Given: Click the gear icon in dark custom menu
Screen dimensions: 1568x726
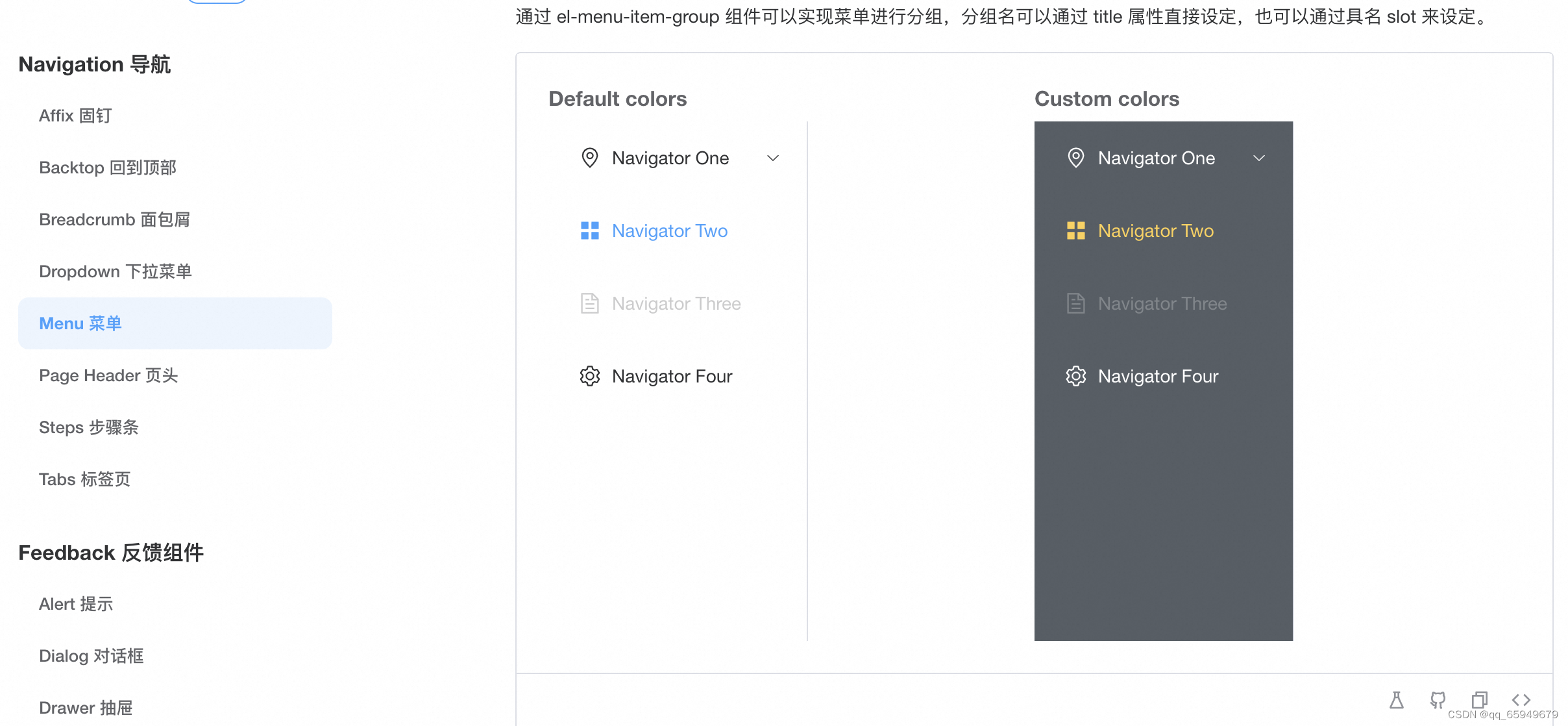Looking at the screenshot, I should click(x=1075, y=376).
